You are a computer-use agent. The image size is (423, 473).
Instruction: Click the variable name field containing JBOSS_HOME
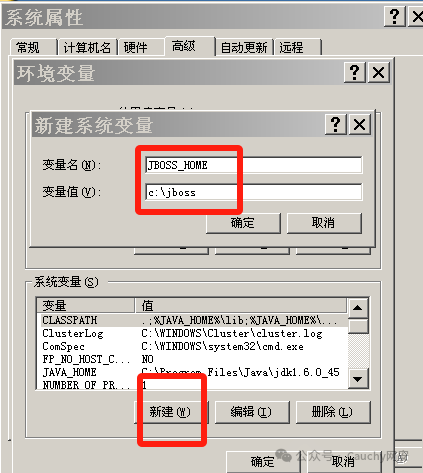(x=254, y=165)
